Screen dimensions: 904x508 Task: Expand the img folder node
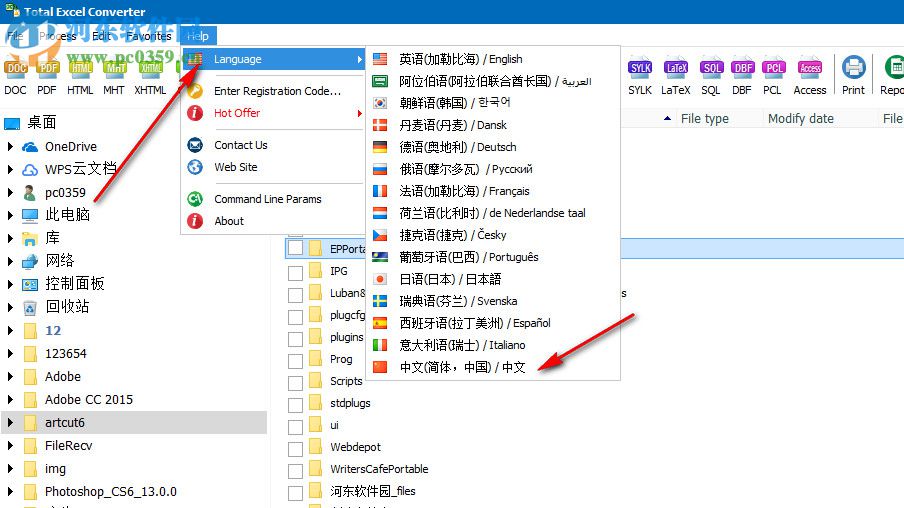10,469
